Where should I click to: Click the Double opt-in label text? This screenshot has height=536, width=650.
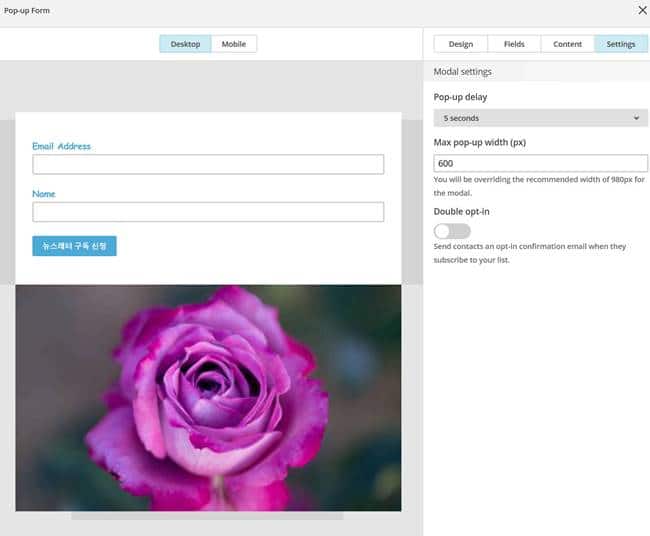461,212
